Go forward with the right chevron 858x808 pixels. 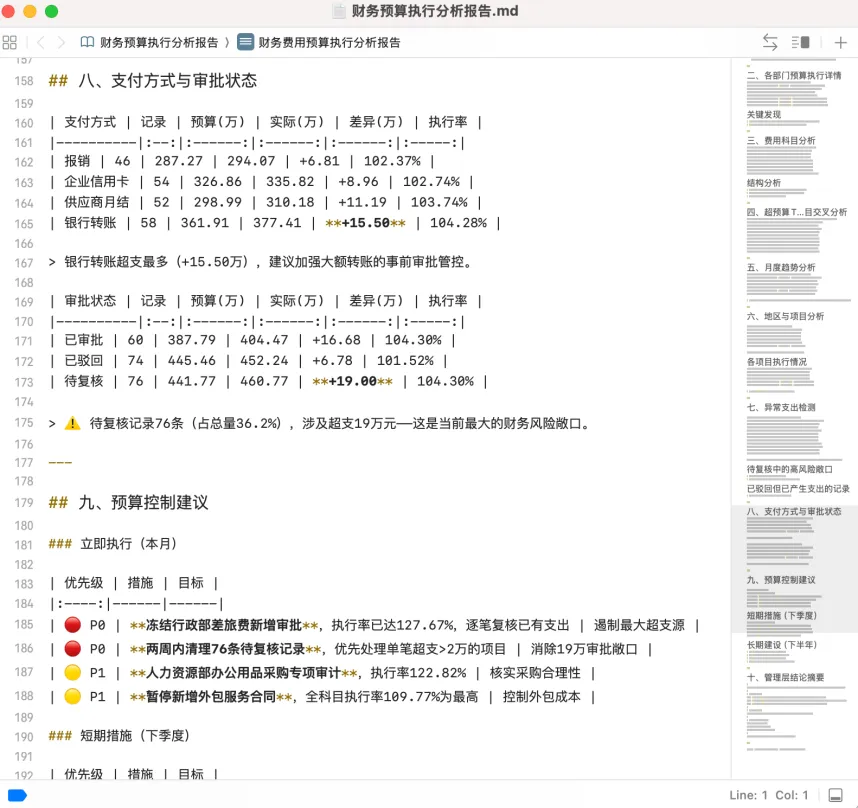coord(61,42)
